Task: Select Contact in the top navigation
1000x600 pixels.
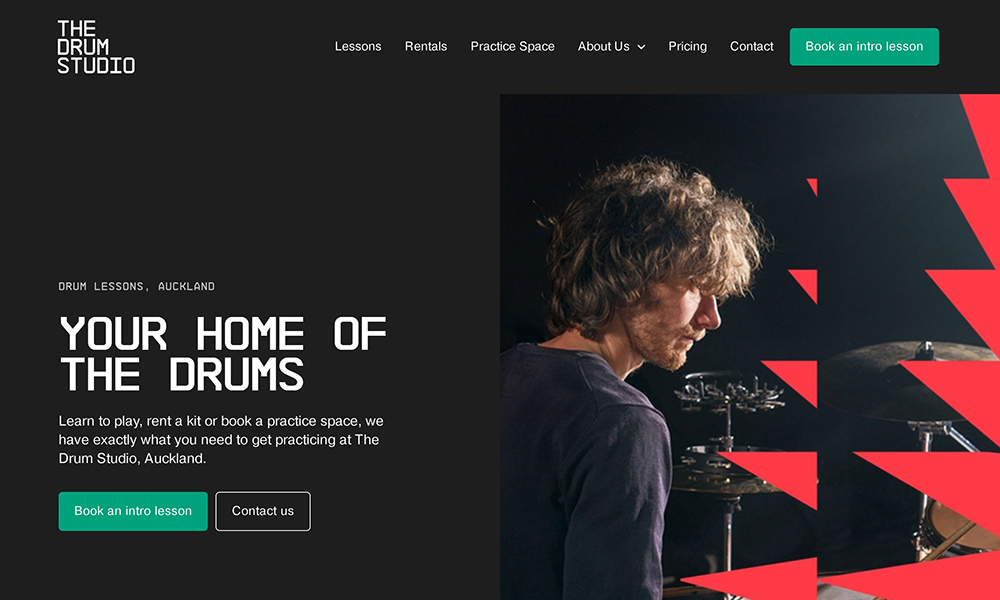Action: pos(751,47)
